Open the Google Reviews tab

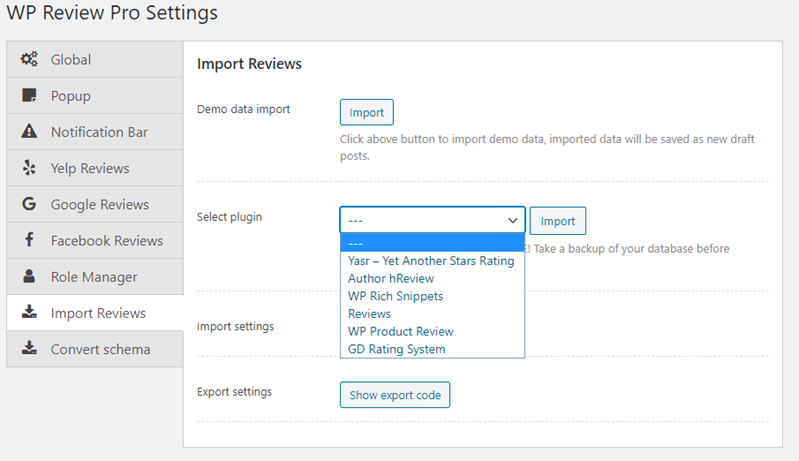(95, 204)
